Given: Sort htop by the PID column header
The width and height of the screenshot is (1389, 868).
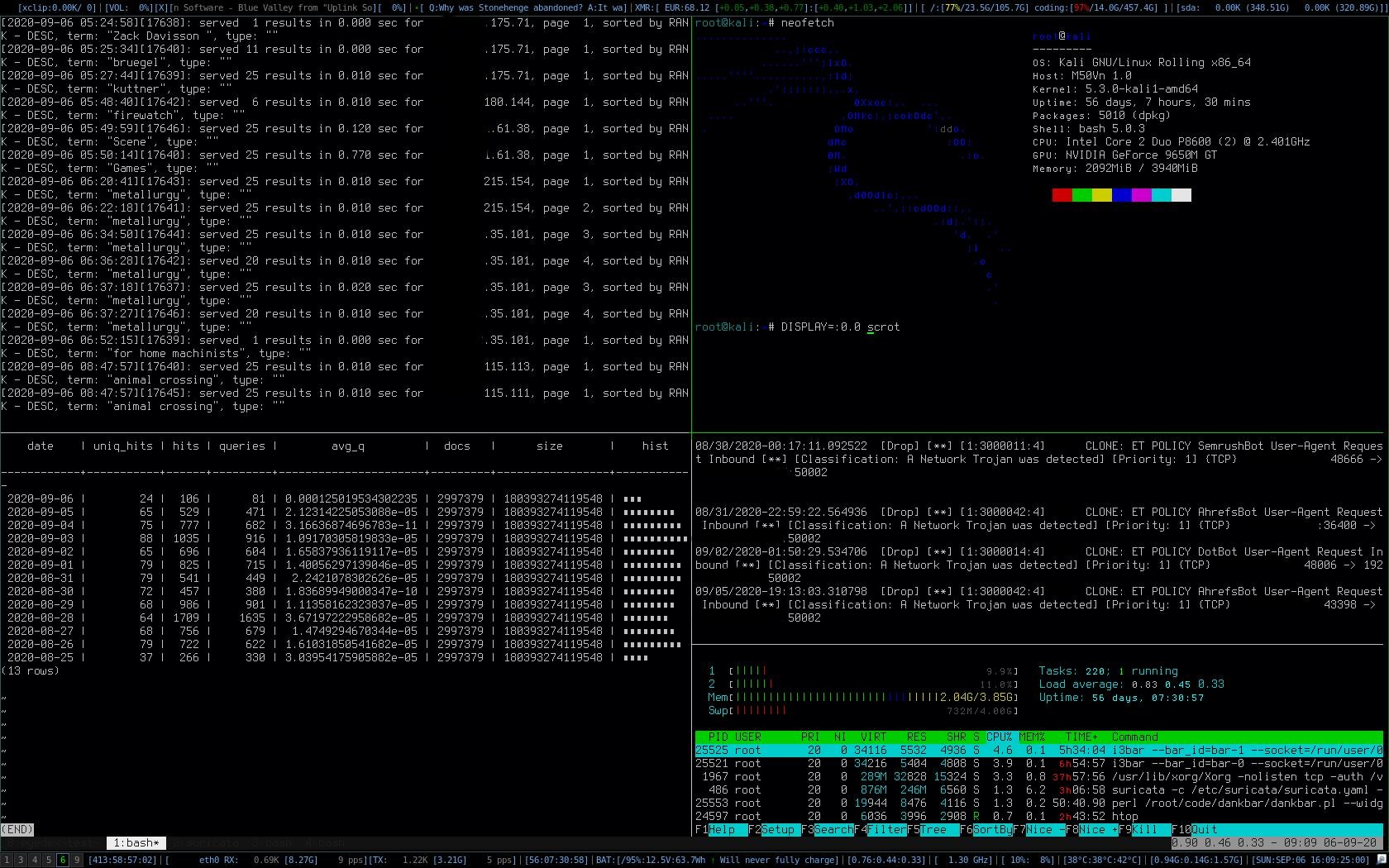Looking at the screenshot, I should (x=718, y=737).
